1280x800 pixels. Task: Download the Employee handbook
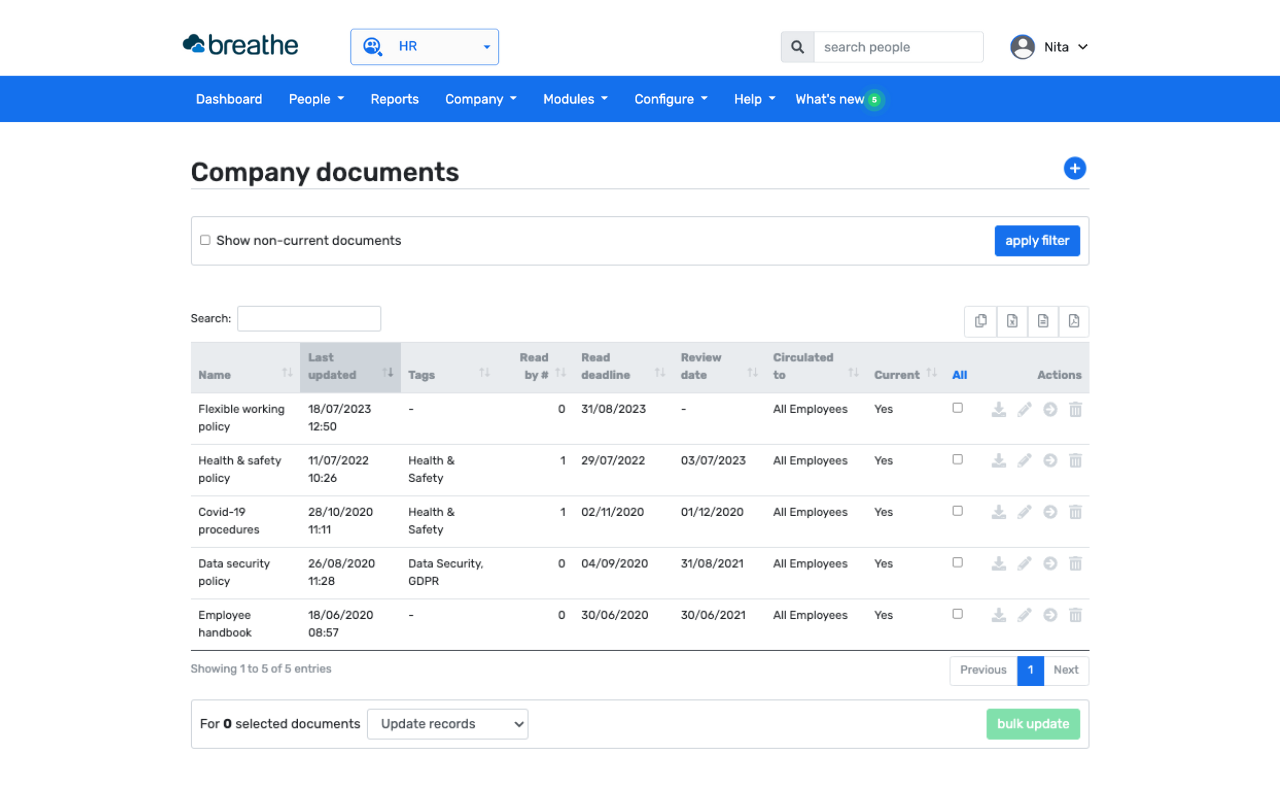(998, 615)
